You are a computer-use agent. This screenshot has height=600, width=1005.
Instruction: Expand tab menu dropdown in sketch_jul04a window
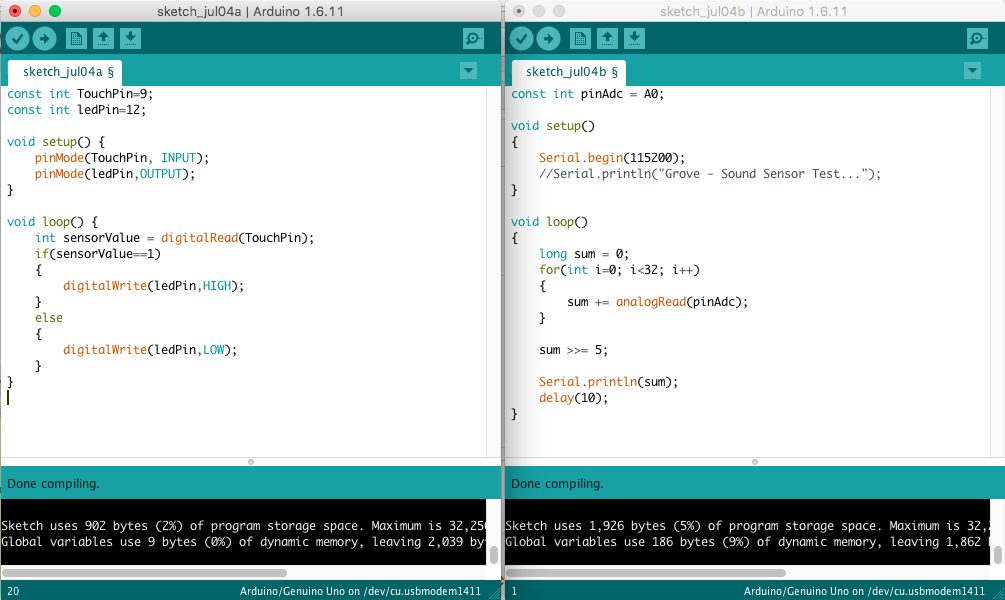[x=469, y=71]
